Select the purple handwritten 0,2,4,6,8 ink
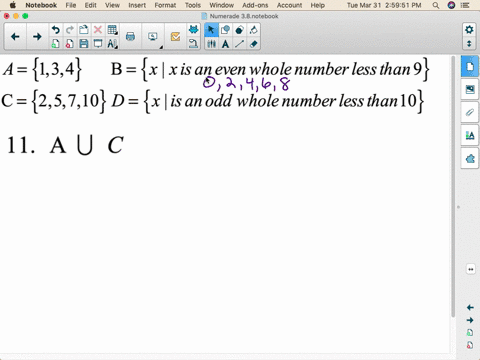480x360 pixels. point(246,84)
